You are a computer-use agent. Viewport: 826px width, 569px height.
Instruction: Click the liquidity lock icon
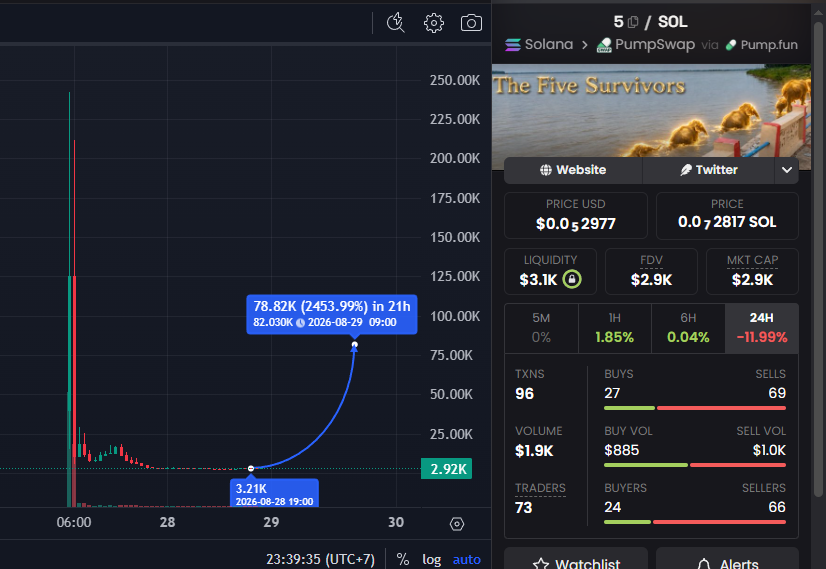pos(572,279)
